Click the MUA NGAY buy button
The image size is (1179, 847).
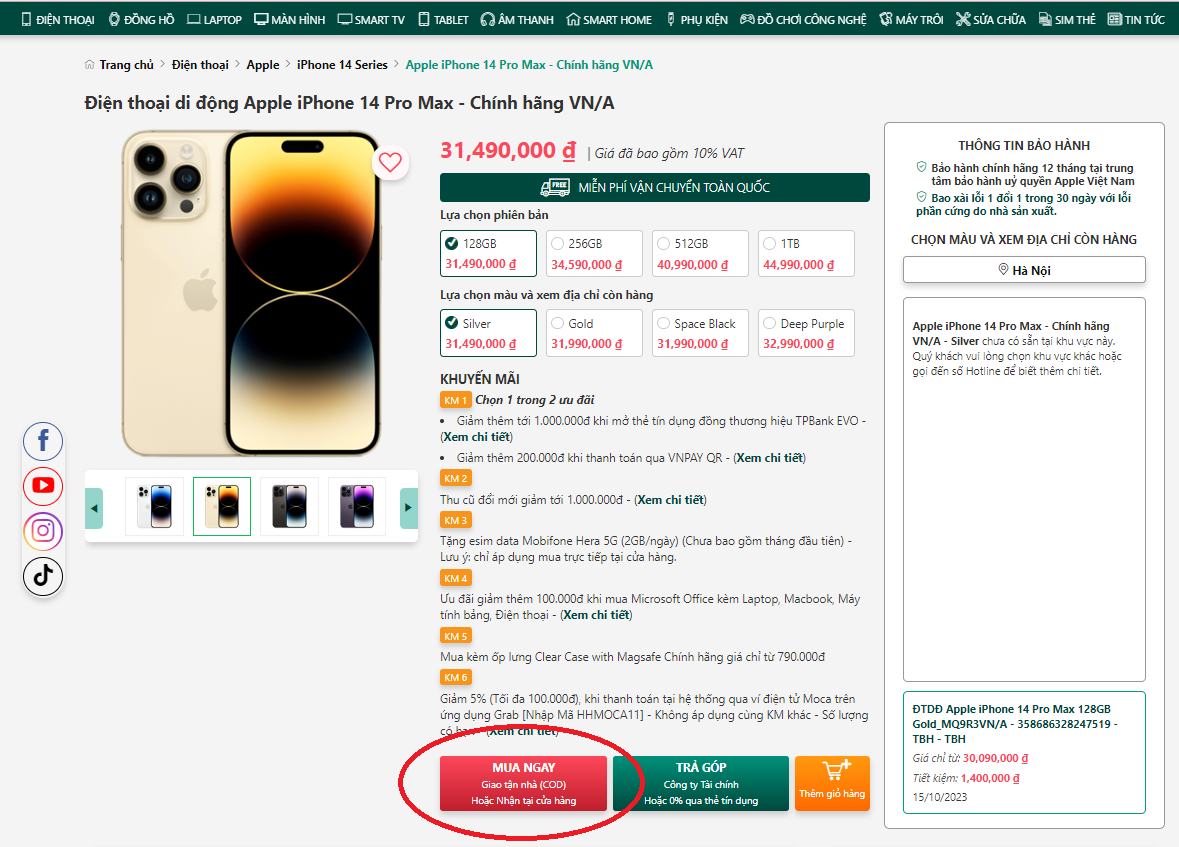(523, 783)
